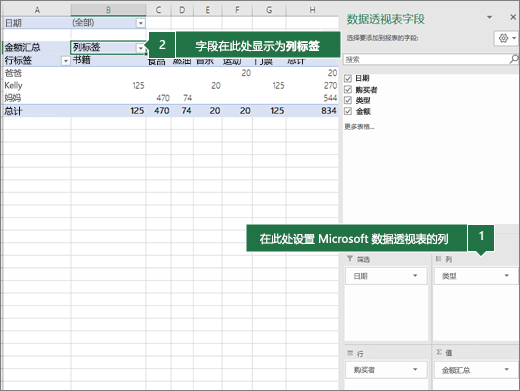This screenshot has width=520, height=391.
Task: Open the gear tools menu in field pane
Action: point(506,38)
